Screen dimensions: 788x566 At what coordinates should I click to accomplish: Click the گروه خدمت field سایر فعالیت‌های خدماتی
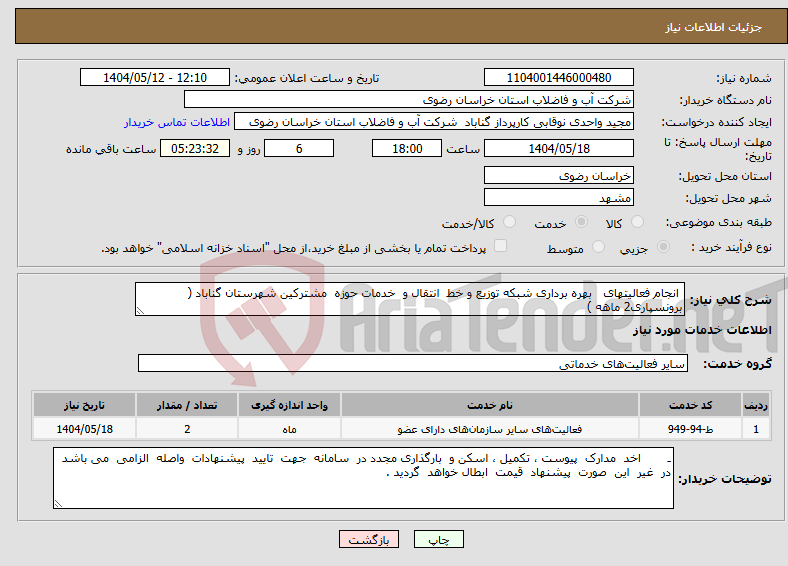point(413,363)
